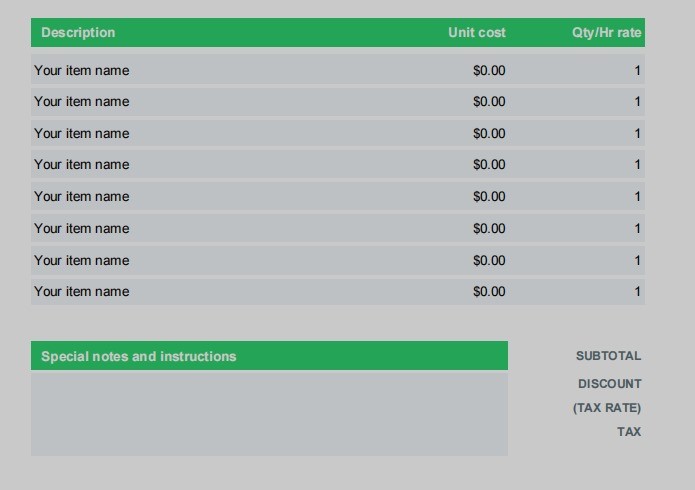Select the SUBTOTAL label

tap(608, 356)
